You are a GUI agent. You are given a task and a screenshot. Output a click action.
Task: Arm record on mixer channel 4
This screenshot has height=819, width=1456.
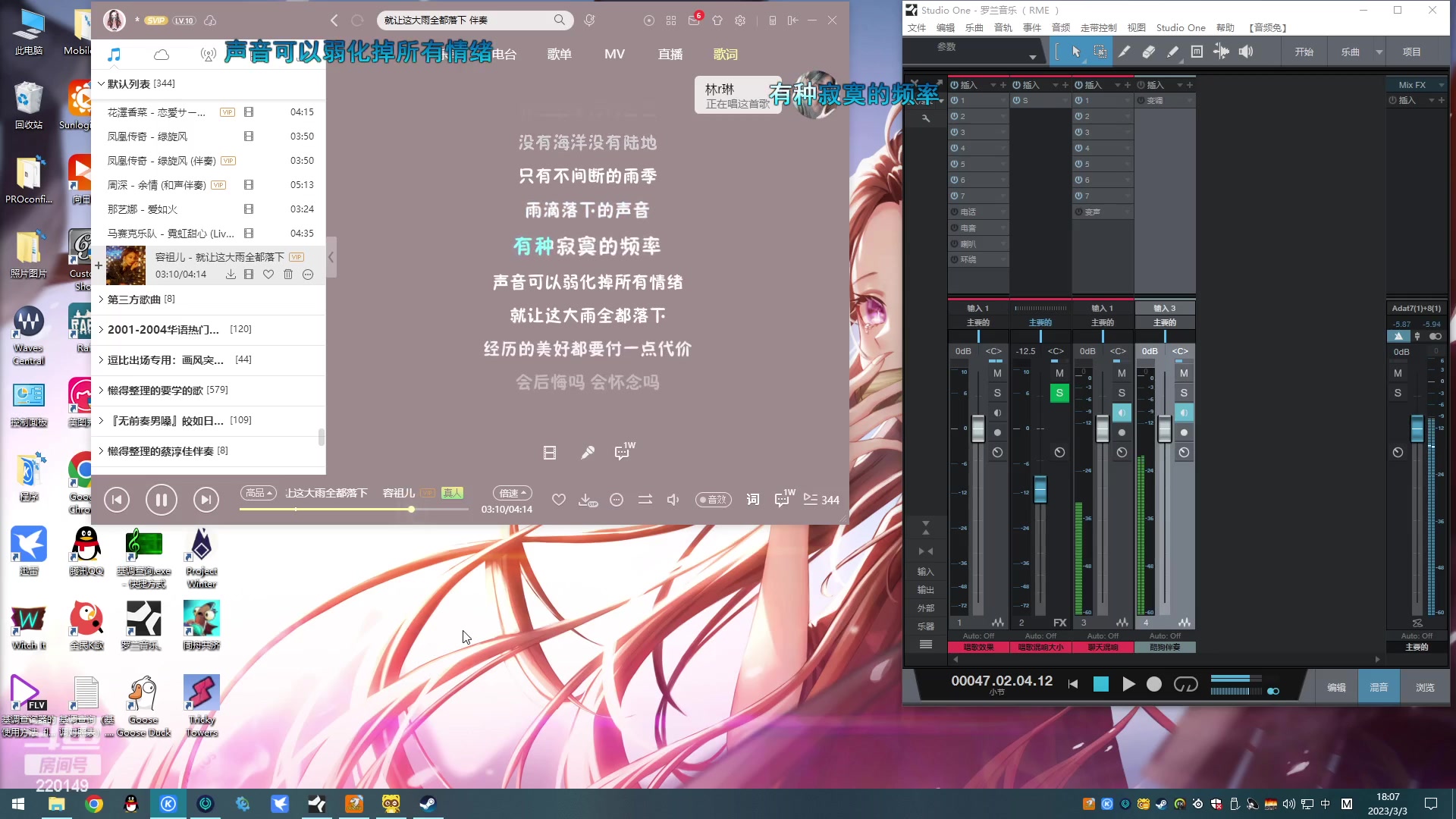point(1184,432)
